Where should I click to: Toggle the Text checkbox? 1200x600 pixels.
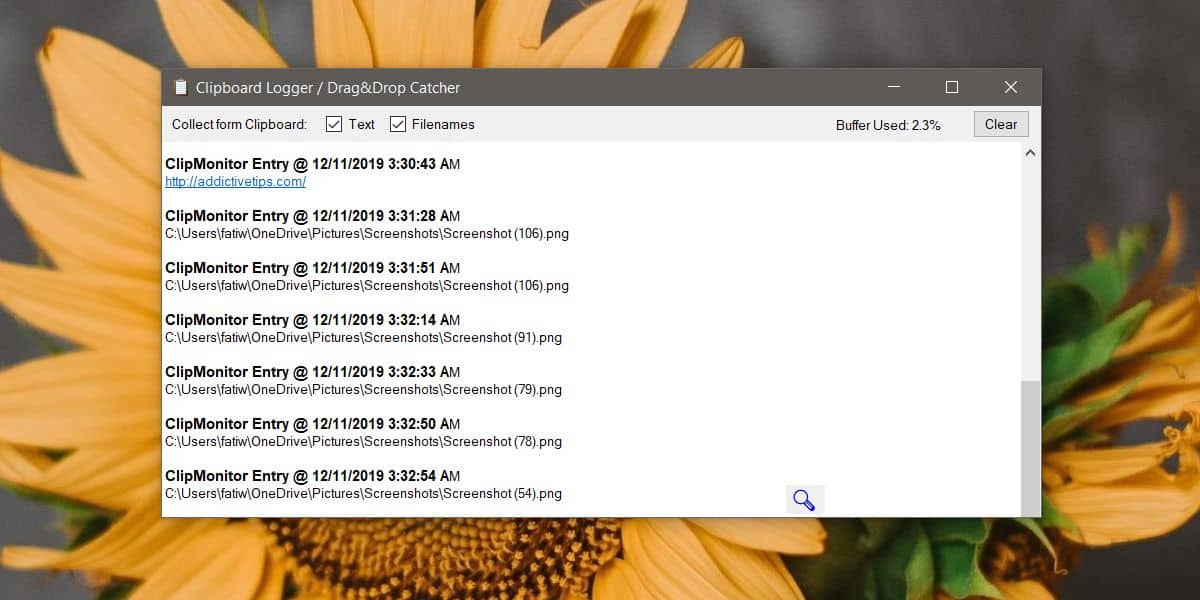[334, 124]
